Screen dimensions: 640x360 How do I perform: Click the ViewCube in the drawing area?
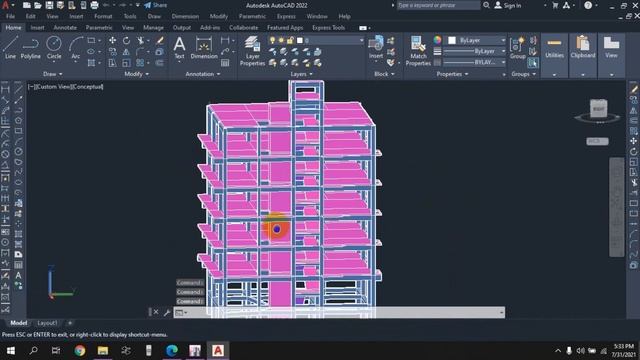coord(598,109)
